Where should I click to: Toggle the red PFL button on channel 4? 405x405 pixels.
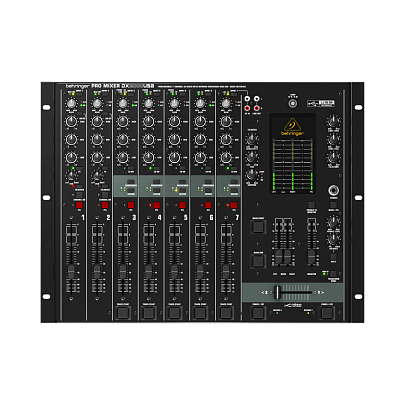[x=157, y=205]
